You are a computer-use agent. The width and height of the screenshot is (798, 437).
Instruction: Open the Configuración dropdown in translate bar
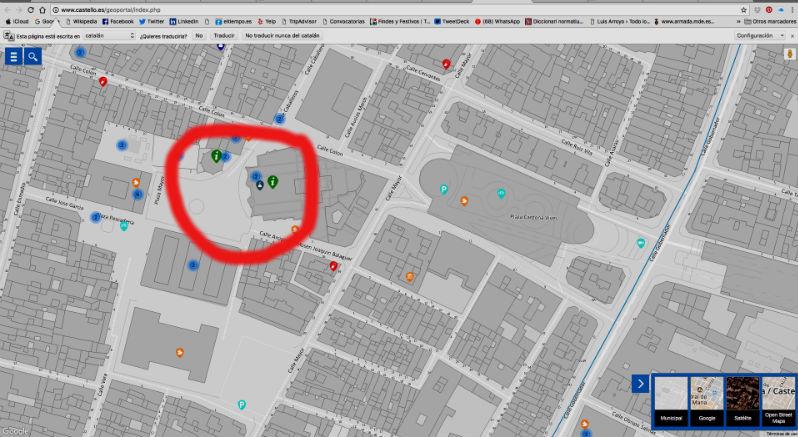758,35
